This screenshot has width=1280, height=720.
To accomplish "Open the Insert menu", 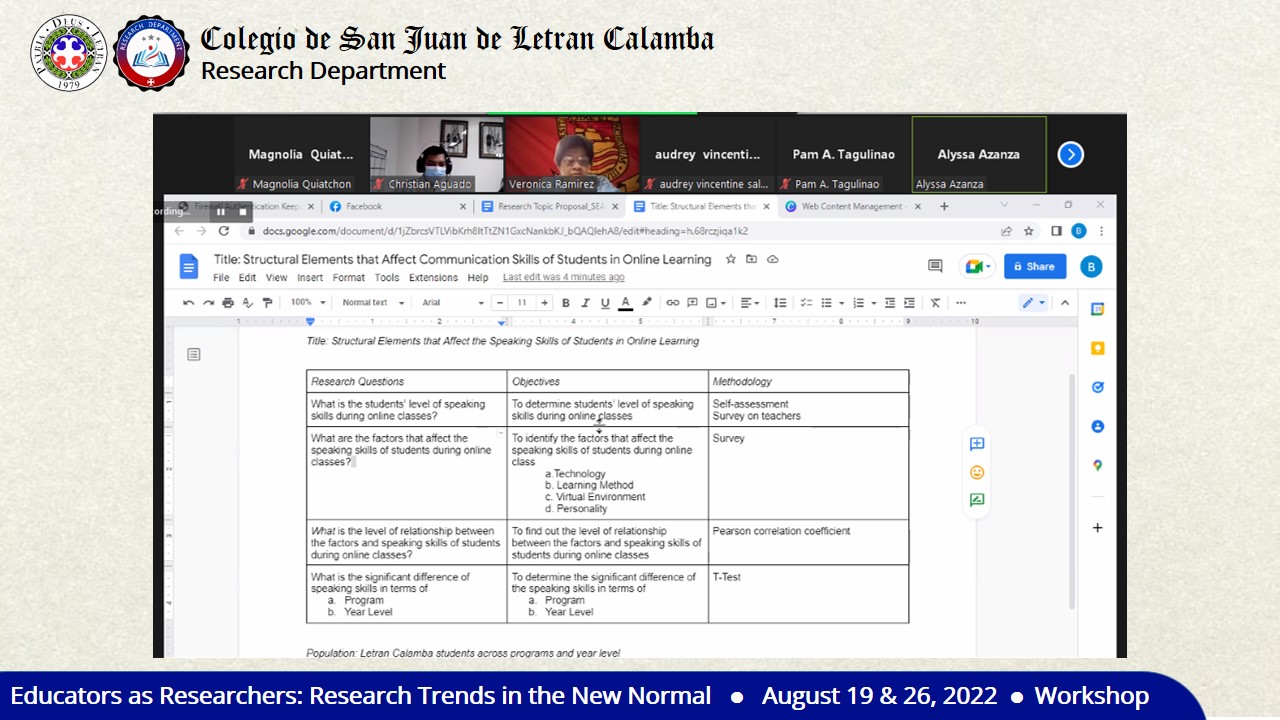I will (x=310, y=278).
